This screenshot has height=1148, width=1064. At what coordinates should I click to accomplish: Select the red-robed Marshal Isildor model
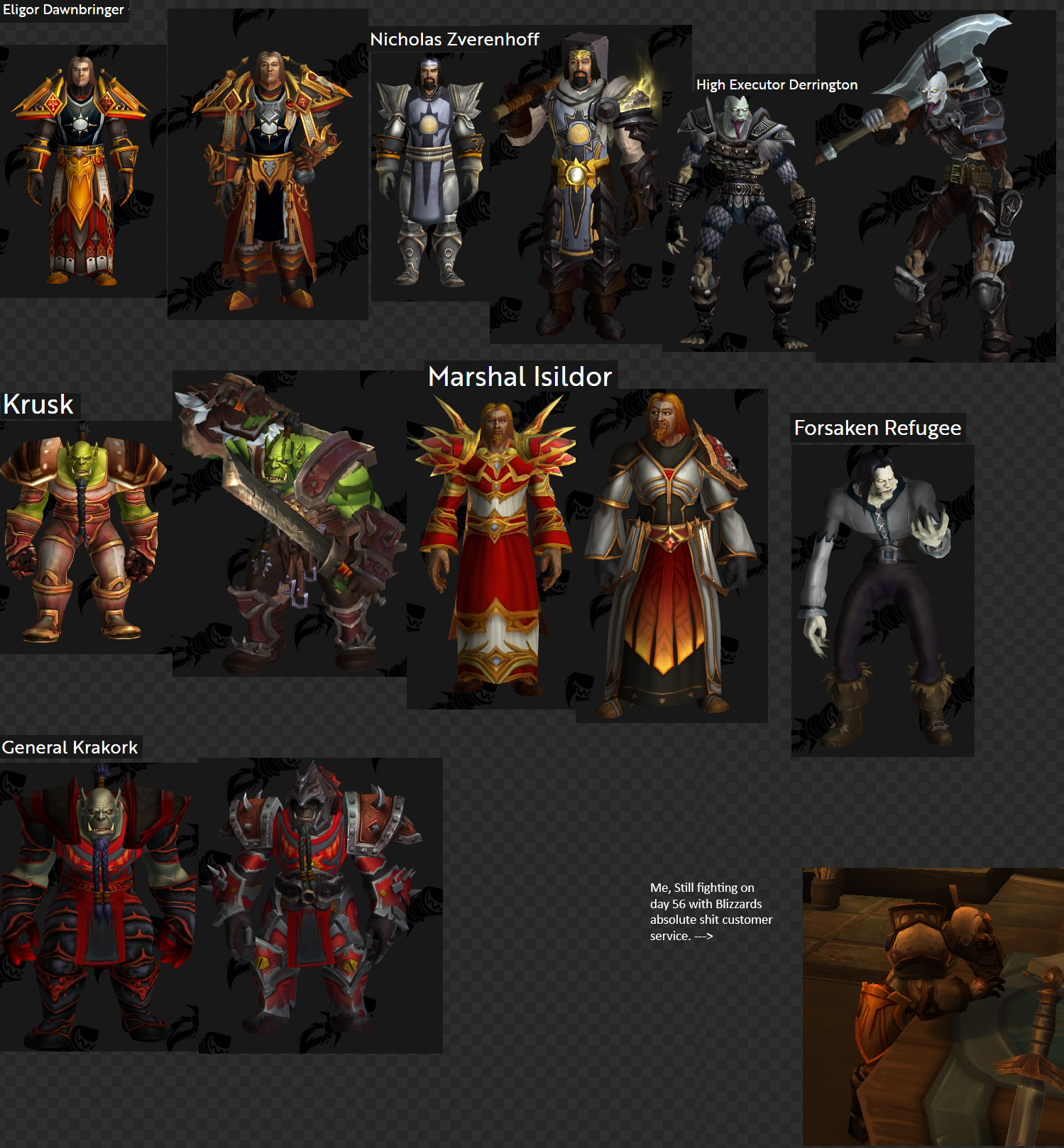click(x=497, y=546)
